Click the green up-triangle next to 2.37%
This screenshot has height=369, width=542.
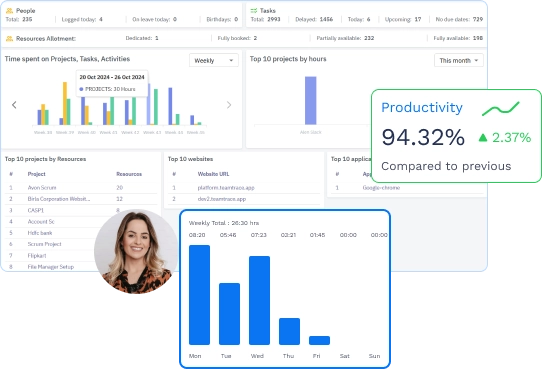tap(483, 138)
